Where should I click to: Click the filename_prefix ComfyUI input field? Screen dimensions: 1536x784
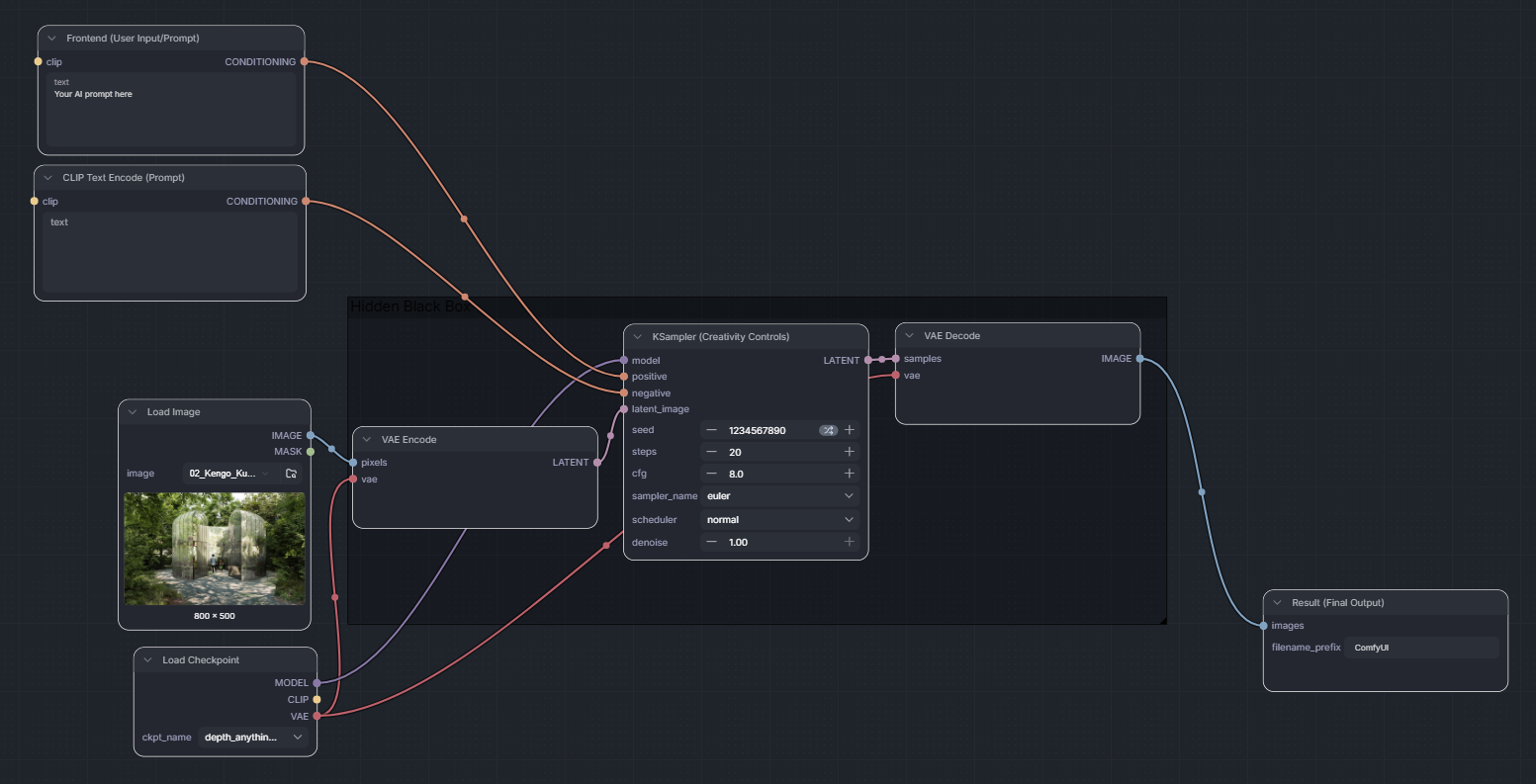[1421, 648]
